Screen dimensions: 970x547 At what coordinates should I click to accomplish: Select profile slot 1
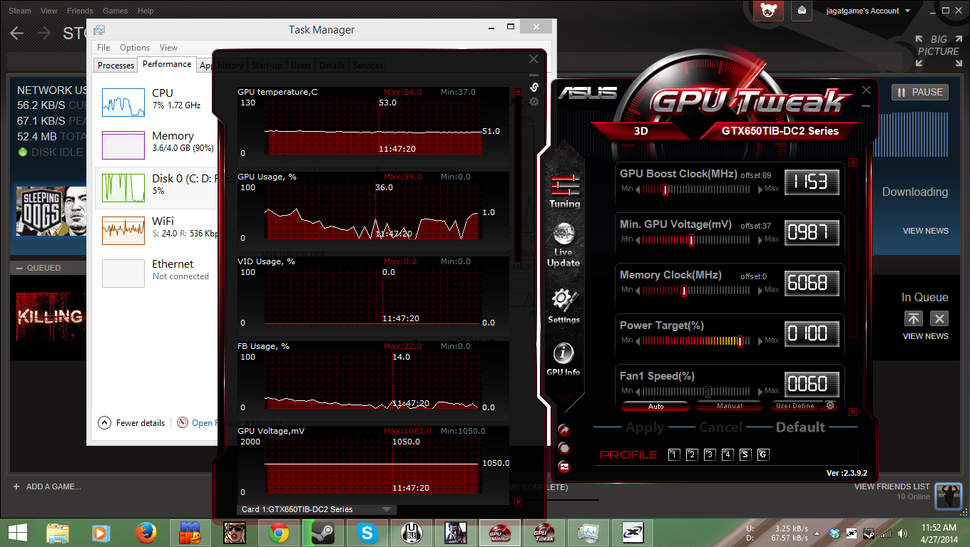[673, 455]
